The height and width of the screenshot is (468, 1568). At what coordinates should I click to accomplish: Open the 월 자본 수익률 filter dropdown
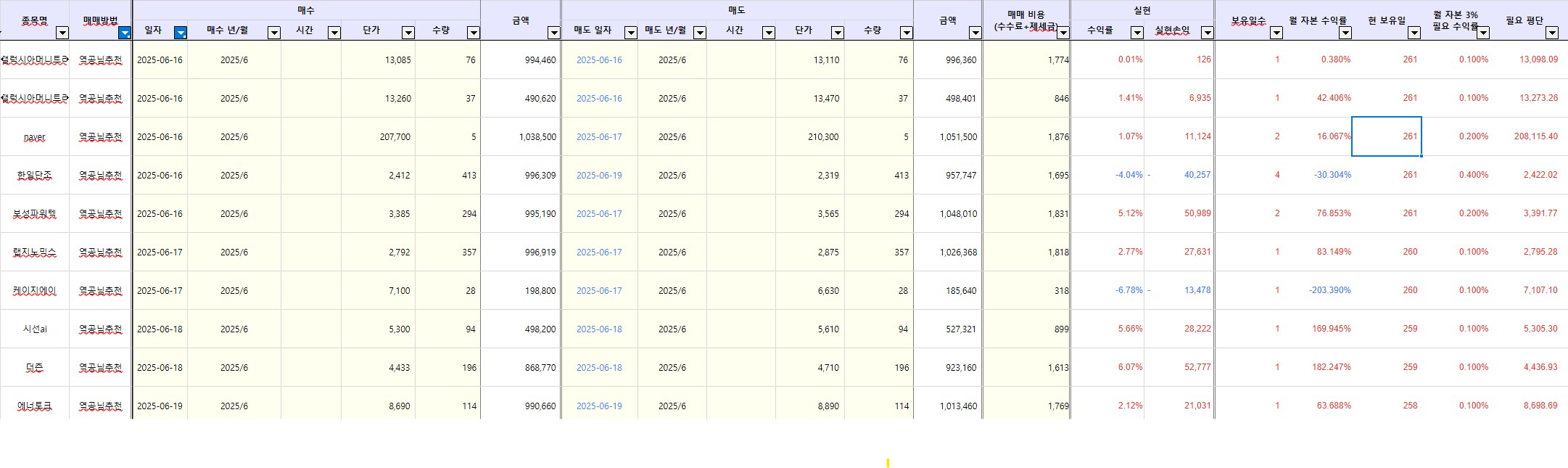[x=1345, y=33]
